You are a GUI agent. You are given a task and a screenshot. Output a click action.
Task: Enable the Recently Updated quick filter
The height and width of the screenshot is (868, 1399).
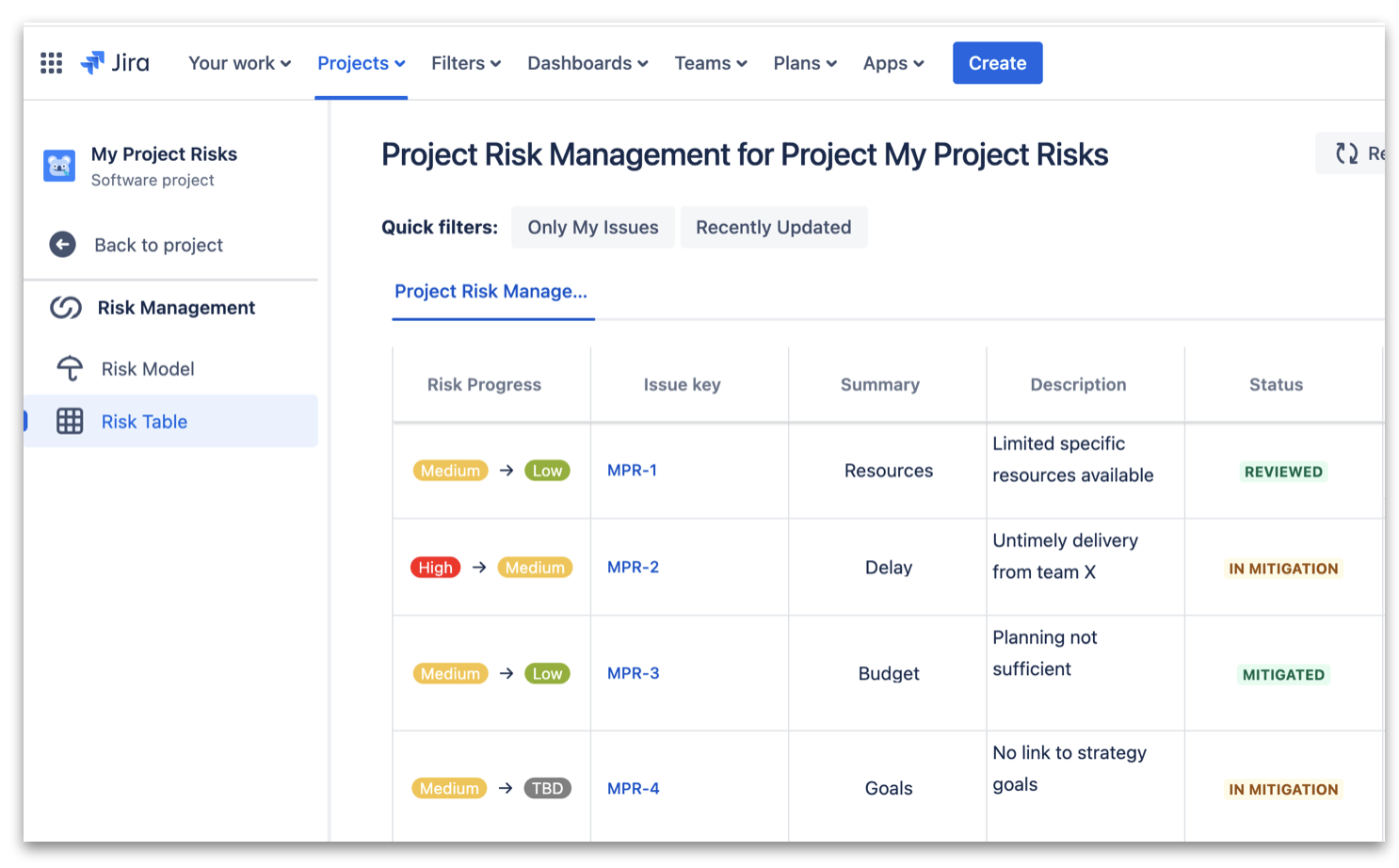(773, 227)
